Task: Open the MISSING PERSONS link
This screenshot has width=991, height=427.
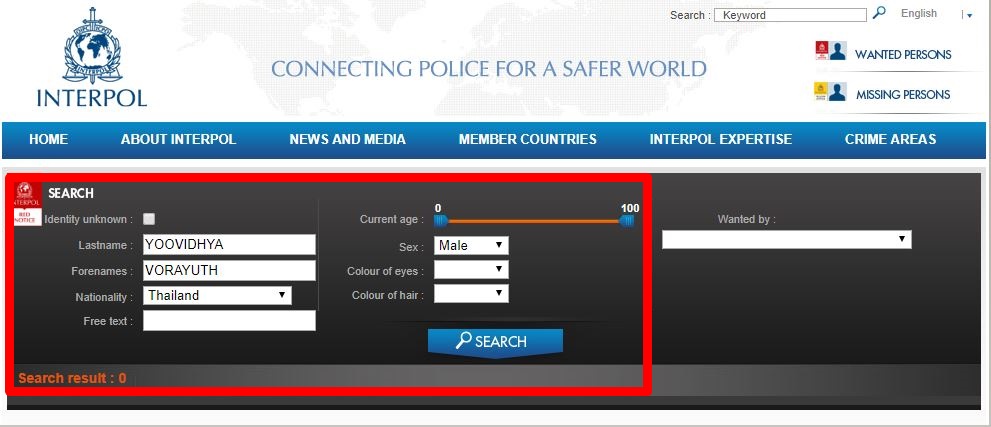Action: [x=903, y=95]
